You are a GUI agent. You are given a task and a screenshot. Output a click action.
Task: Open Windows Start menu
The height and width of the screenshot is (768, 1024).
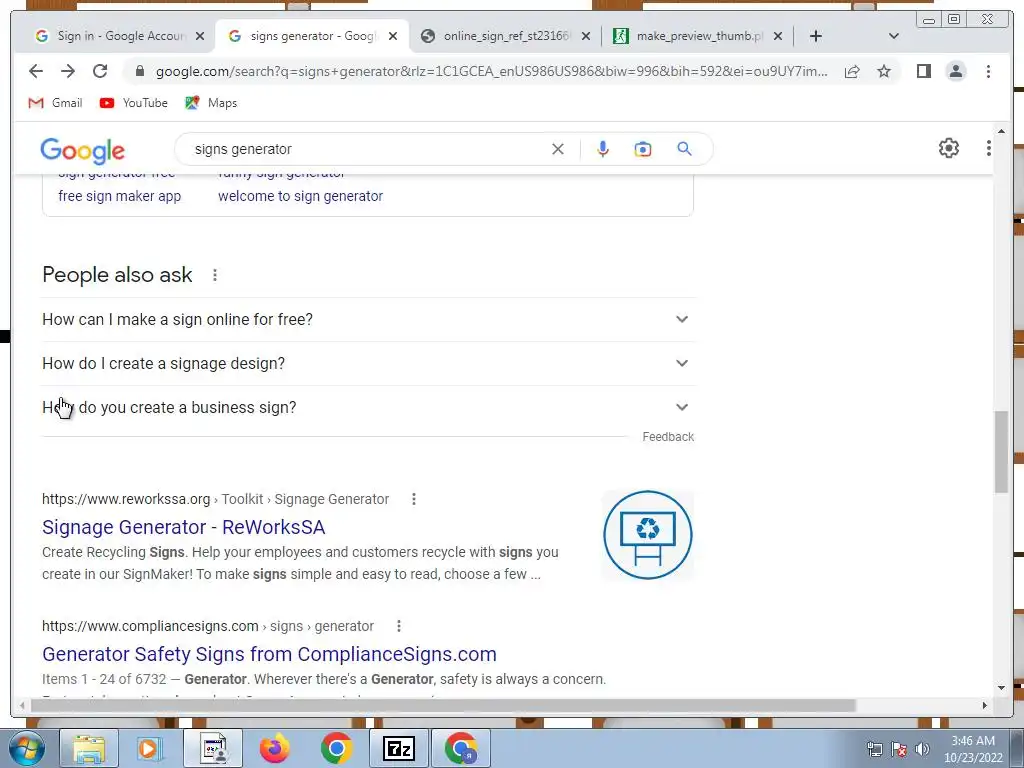[26, 748]
